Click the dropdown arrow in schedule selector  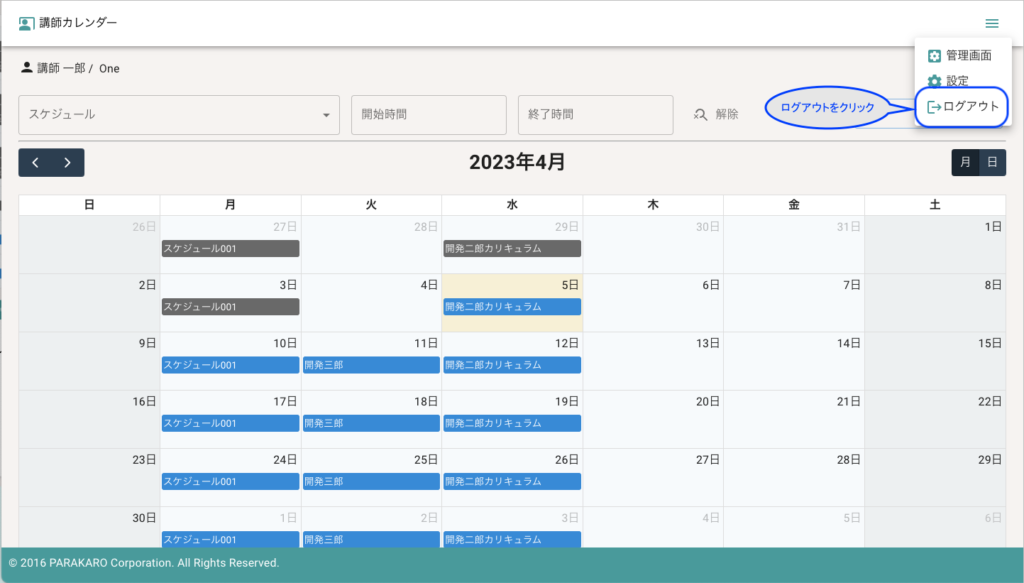[326, 115]
